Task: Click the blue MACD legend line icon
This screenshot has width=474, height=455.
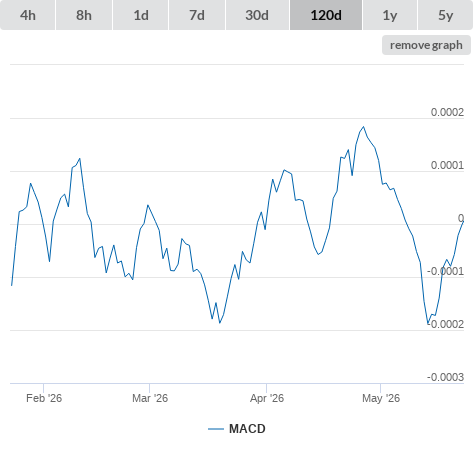Action: pyautogui.click(x=216, y=429)
